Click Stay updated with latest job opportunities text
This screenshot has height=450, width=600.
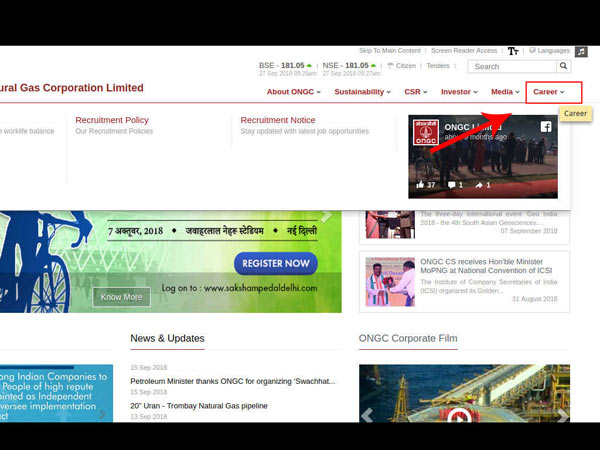305,131
